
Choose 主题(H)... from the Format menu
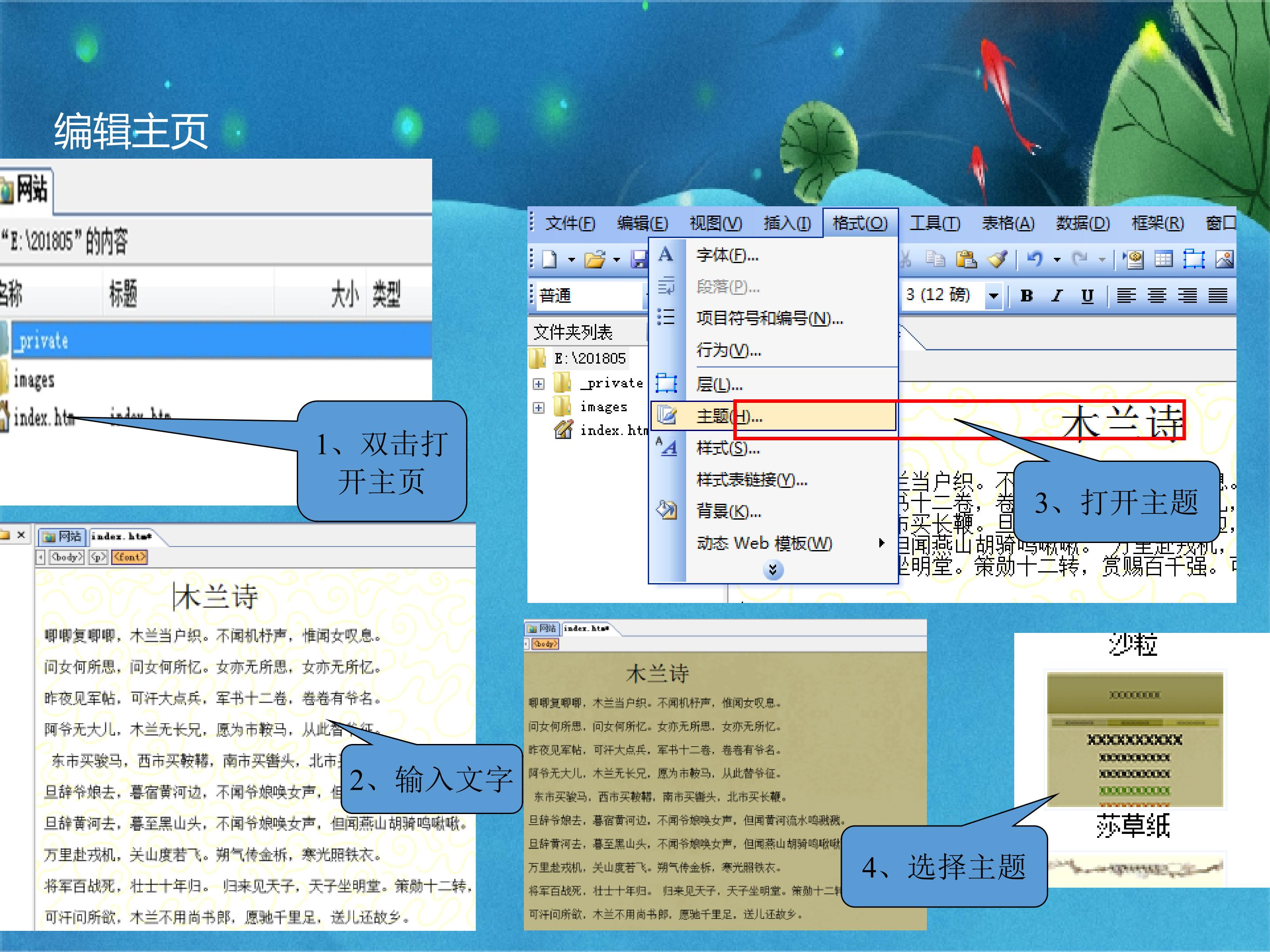coord(773,416)
